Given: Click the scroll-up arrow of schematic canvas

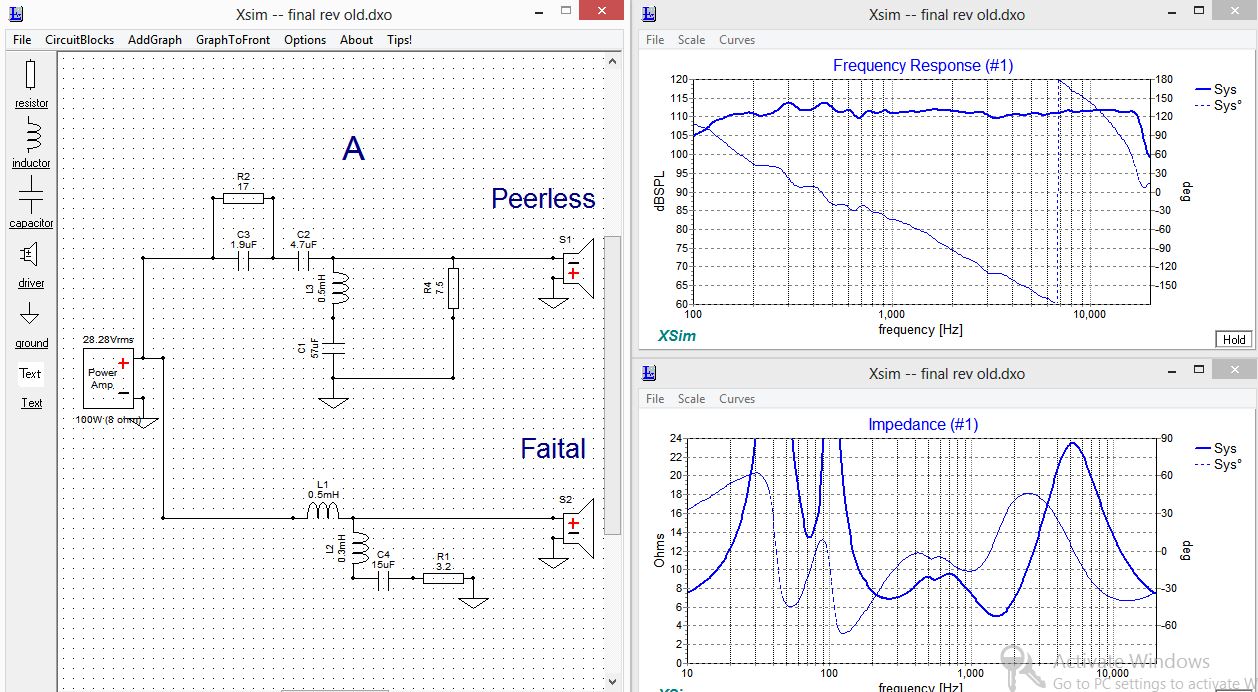Looking at the screenshot, I should [x=613, y=60].
